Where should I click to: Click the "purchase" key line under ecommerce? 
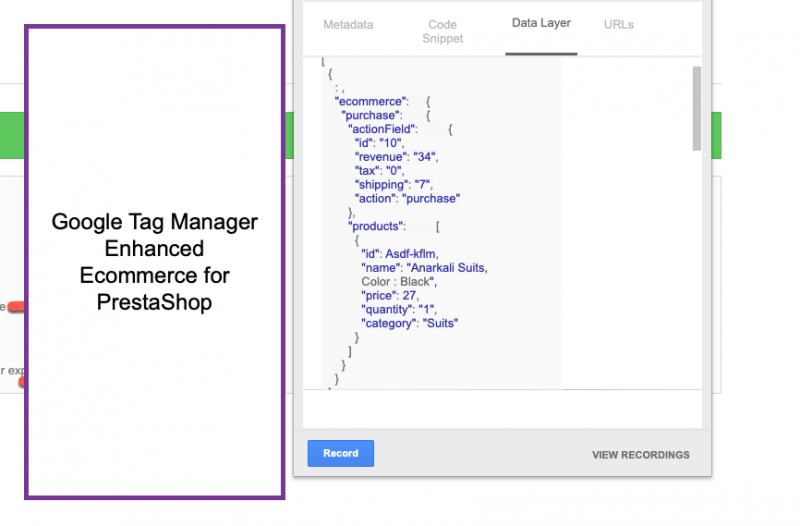372,116
